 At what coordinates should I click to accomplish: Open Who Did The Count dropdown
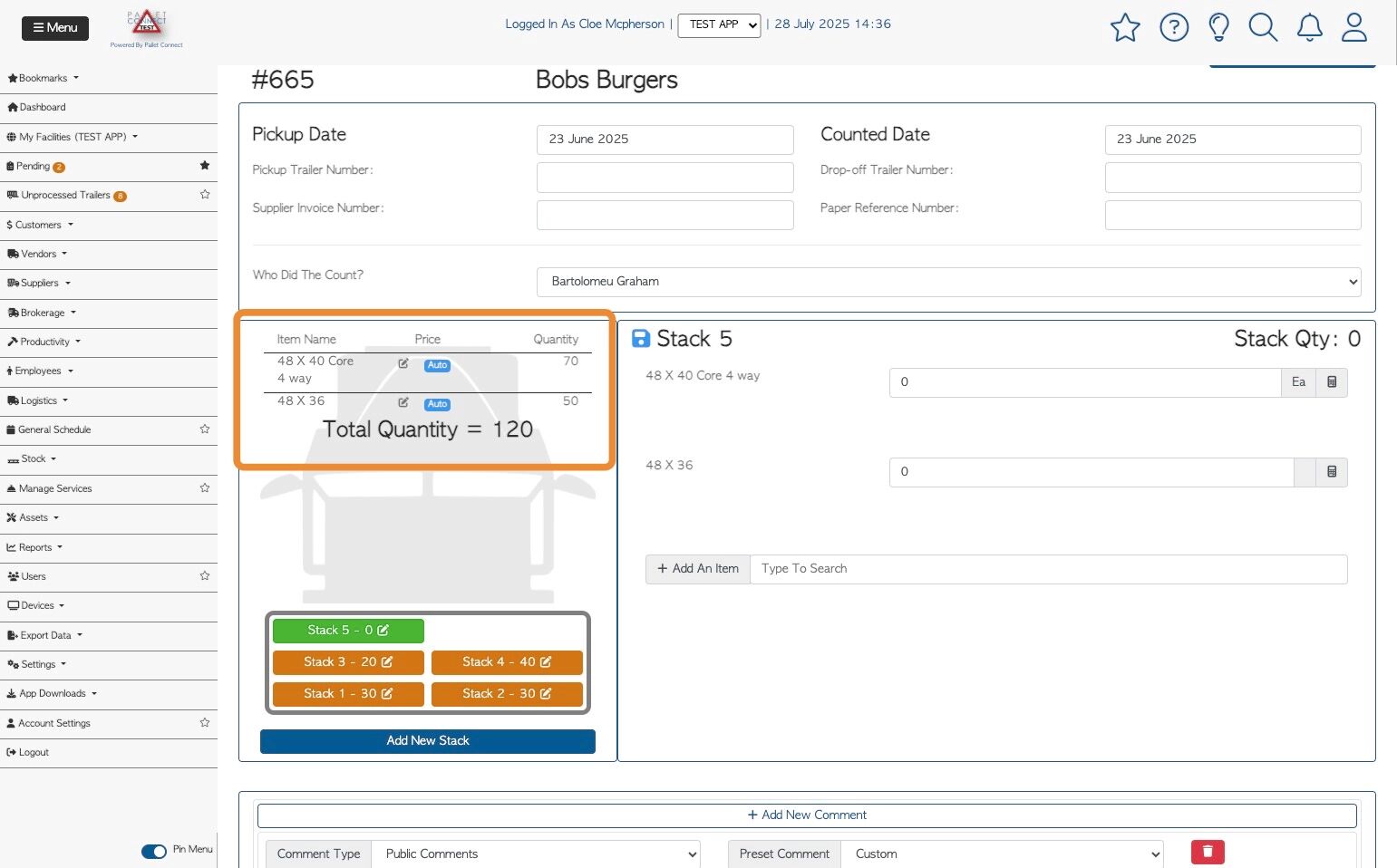point(949,282)
